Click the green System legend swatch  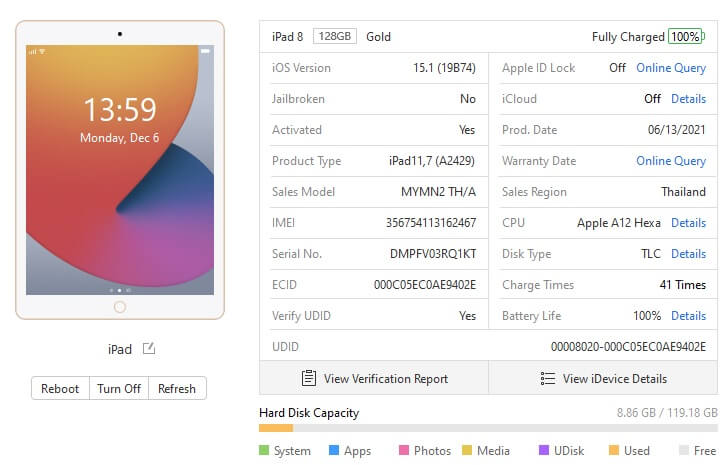click(264, 450)
